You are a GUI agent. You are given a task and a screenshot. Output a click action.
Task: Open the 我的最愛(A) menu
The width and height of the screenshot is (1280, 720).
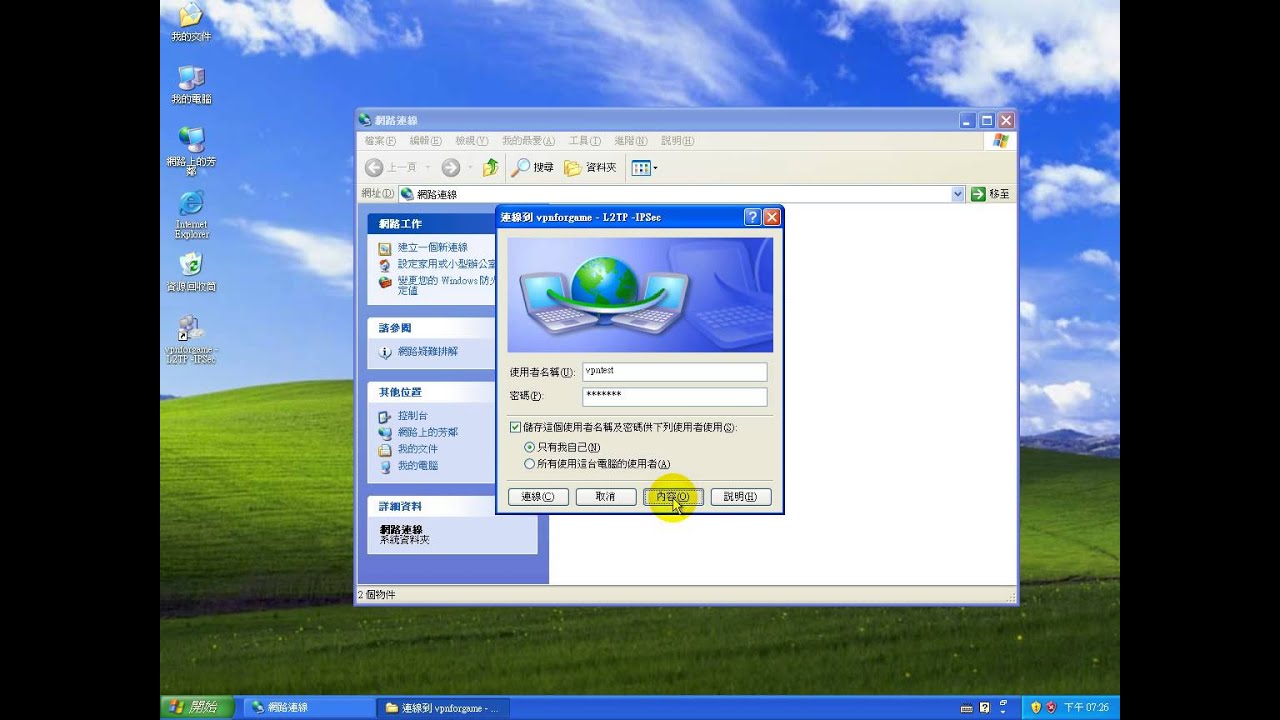click(x=528, y=141)
